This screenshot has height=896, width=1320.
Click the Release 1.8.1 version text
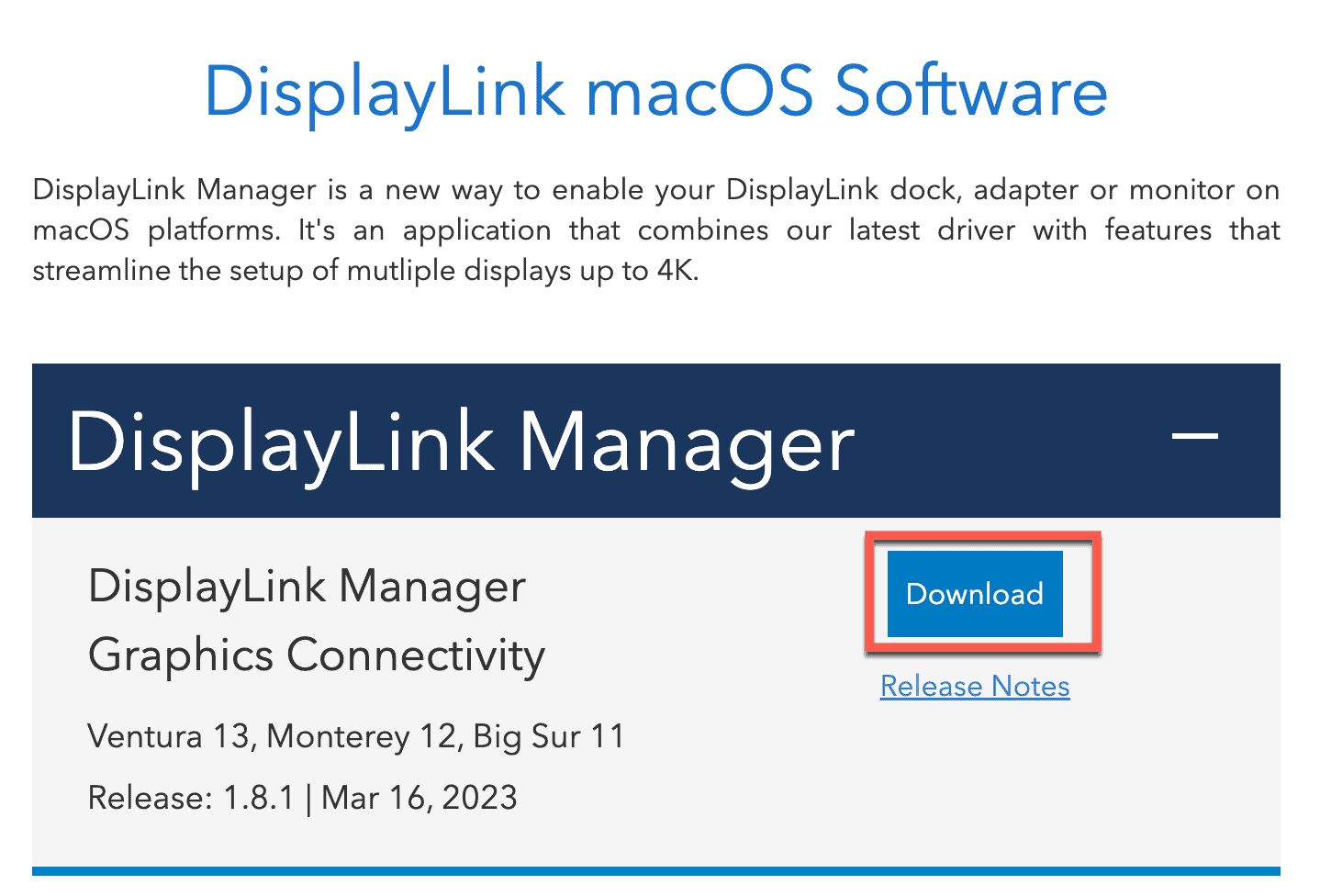[188, 797]
